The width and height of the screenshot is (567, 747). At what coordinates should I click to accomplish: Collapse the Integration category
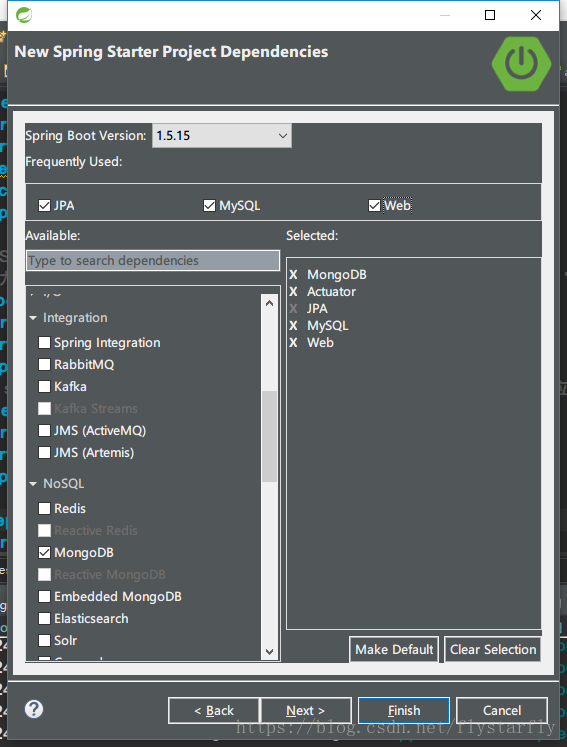pos(33,318)
